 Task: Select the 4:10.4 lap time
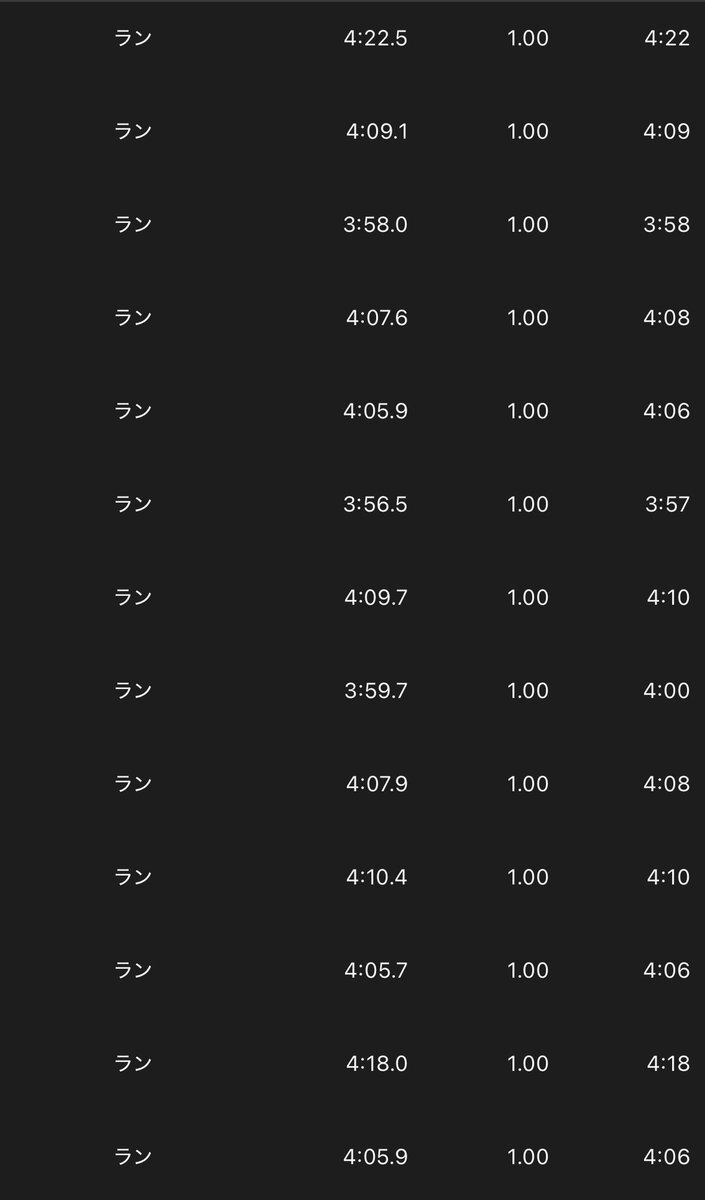[x=377, y=877]
